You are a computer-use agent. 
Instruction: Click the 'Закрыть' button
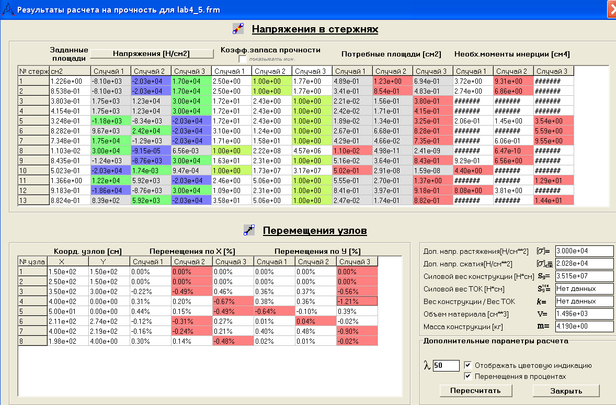click(x=566, y=391)
